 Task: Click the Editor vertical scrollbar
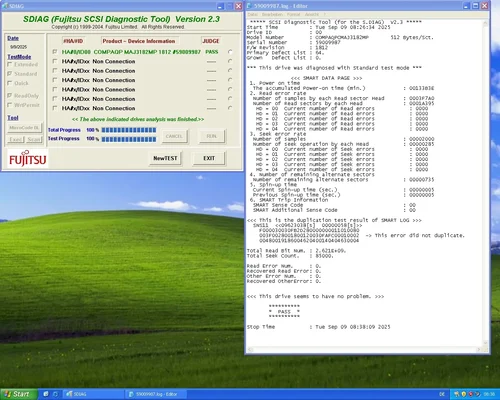point(485,183)
